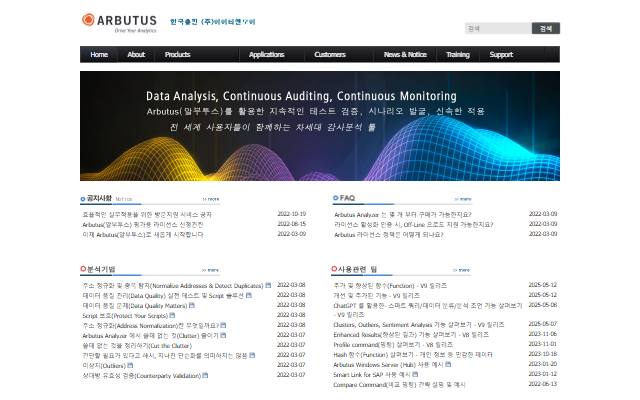Screen dimensions: 640x400
Task: Go to the News & Notice section
Action: [405, 54]
